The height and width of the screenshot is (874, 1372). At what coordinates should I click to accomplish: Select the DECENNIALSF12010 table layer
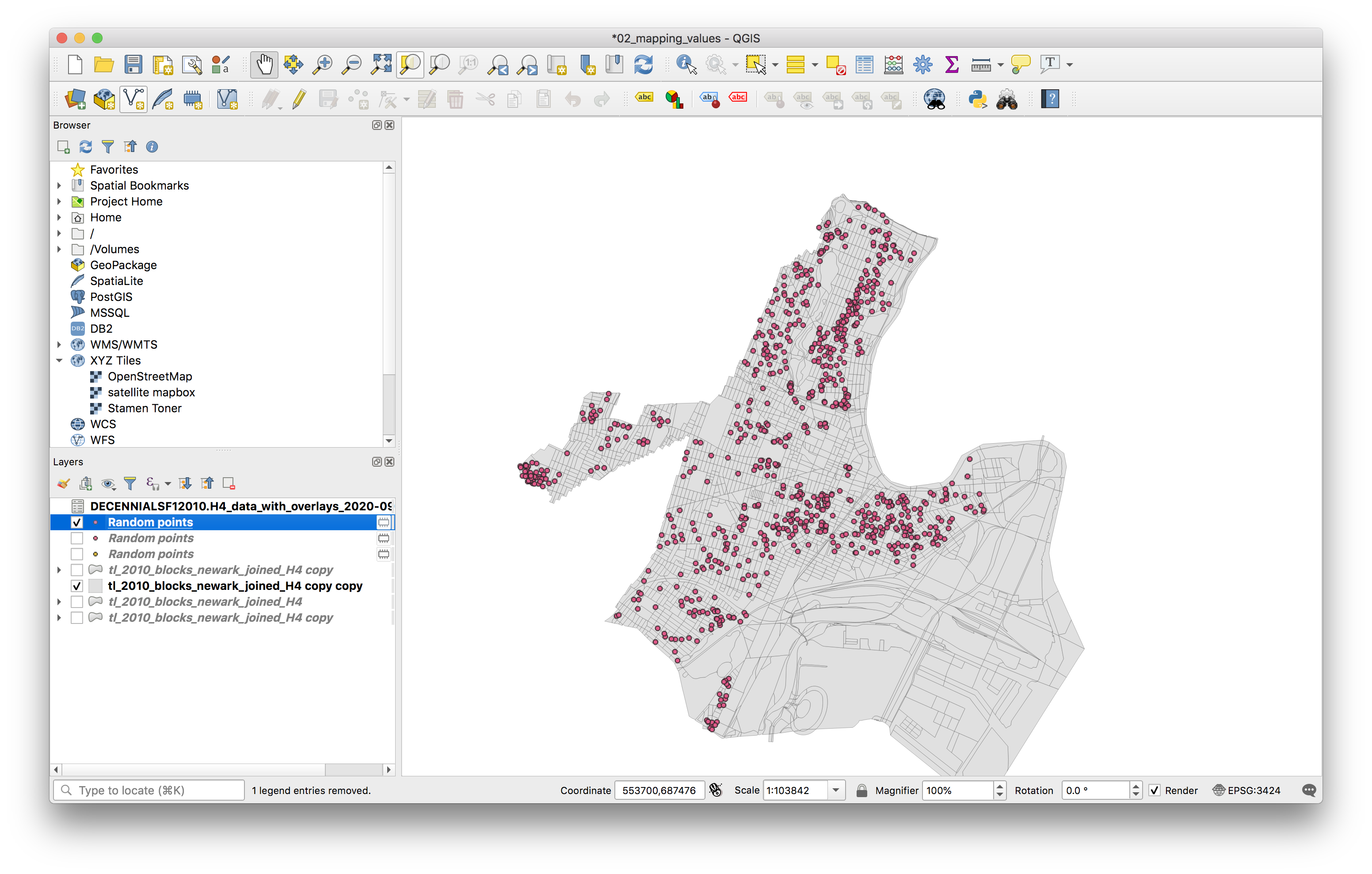coord(240,506)
